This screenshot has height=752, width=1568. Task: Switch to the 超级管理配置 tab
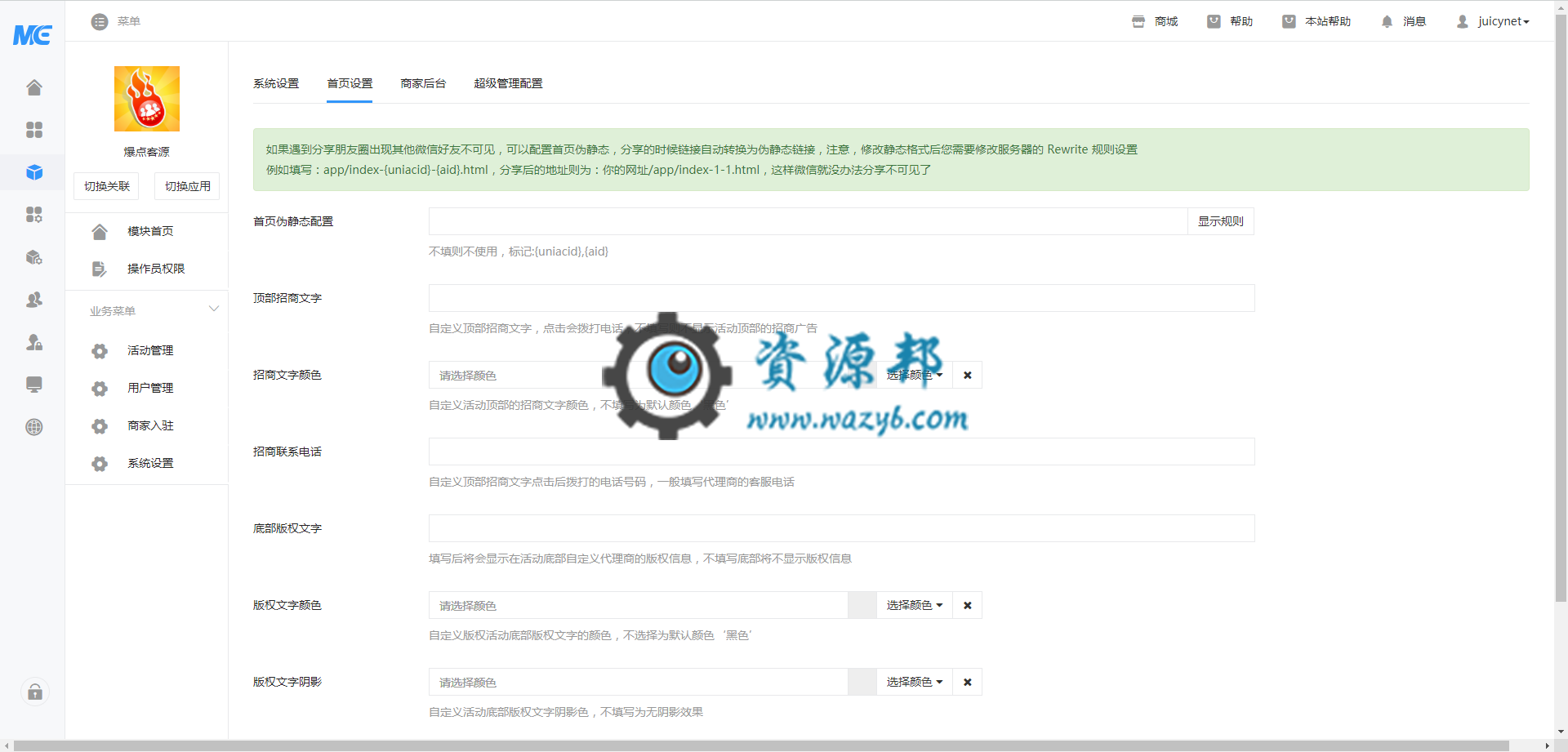[508, 83]
